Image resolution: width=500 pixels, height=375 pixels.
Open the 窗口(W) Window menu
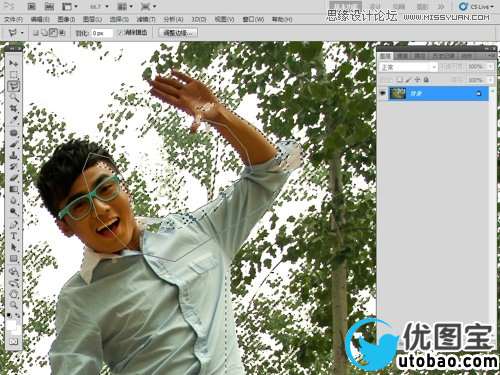[x=253, y=19]
